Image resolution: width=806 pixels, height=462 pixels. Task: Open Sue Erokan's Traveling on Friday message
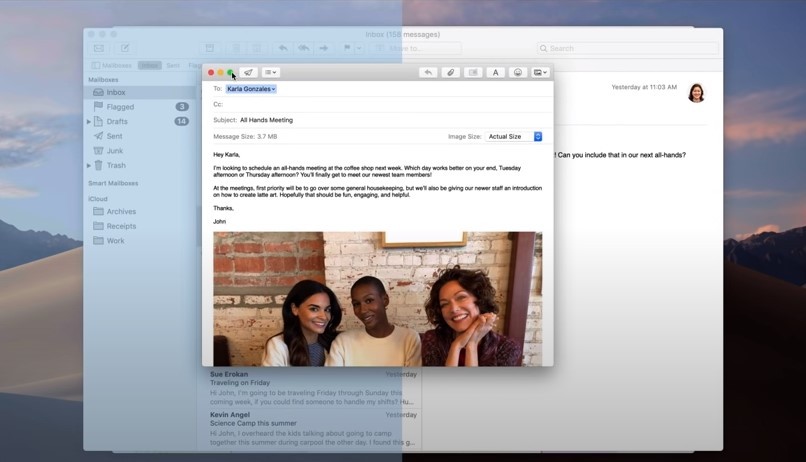(x=313, y=387)
